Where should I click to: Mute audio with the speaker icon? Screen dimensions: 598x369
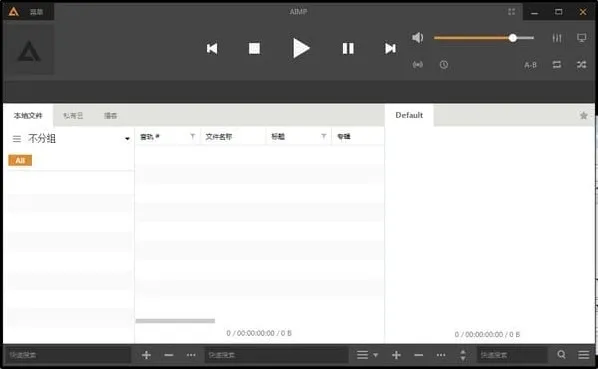click(418, 37)
